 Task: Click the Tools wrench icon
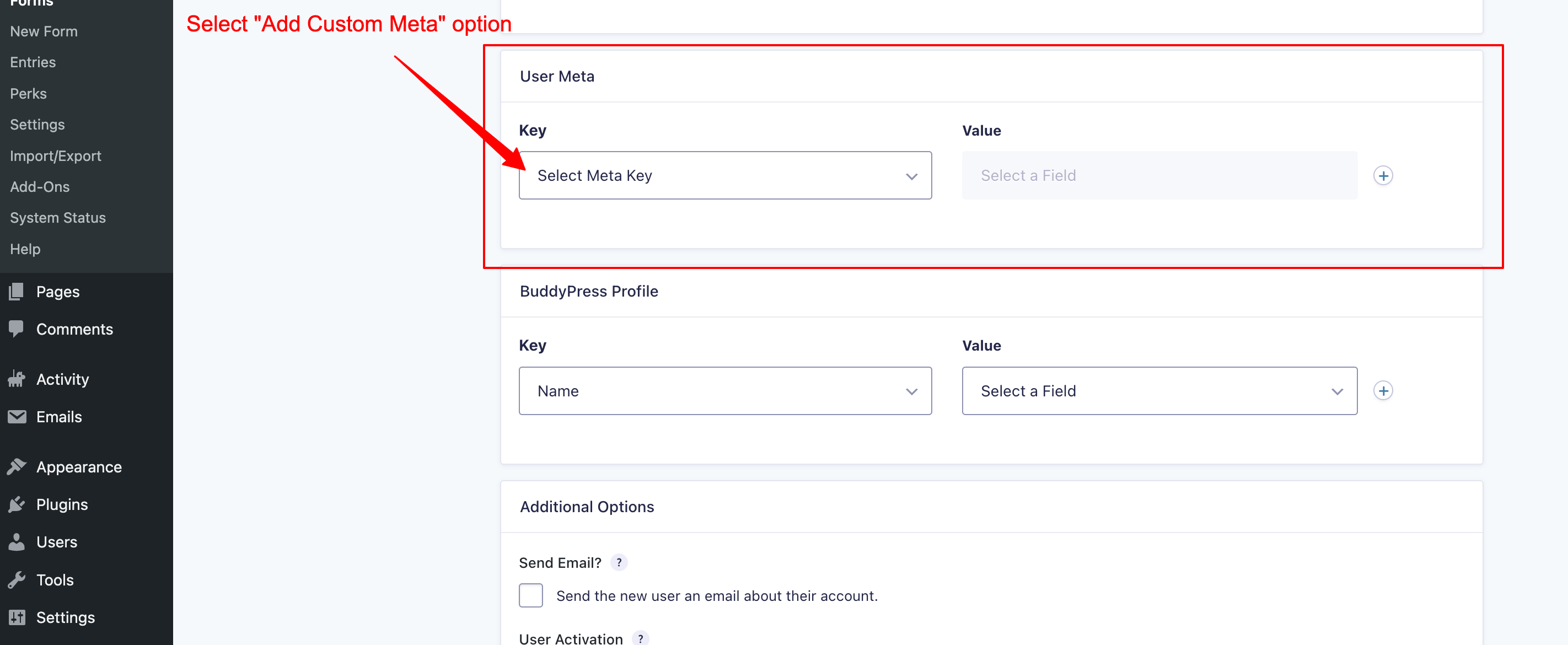click(17, 580)
